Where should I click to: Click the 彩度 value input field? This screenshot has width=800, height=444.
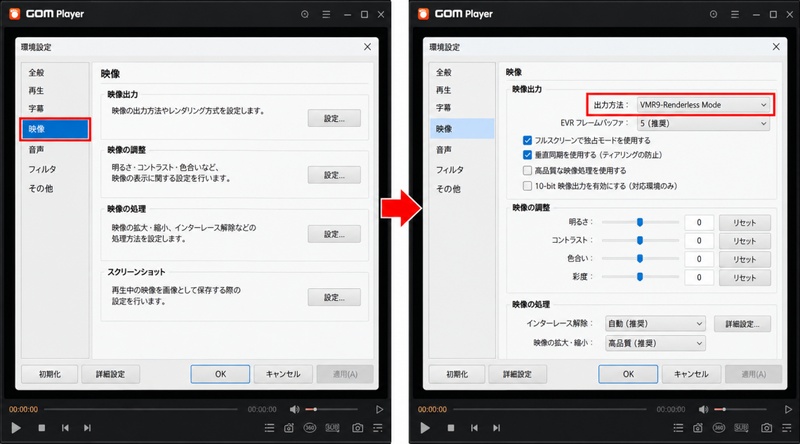(699, 278)
